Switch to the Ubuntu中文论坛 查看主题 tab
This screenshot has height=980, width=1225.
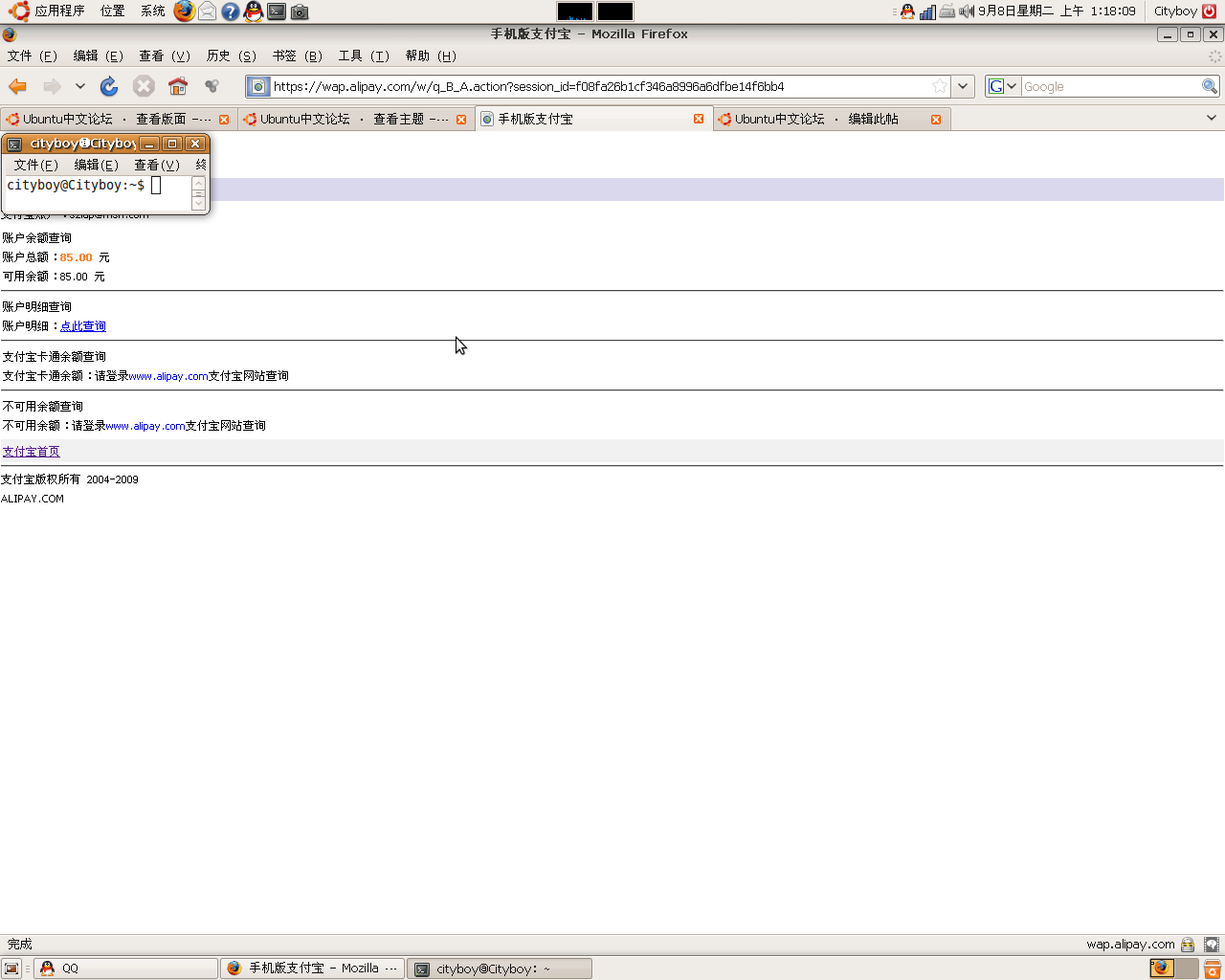point(355,119)
